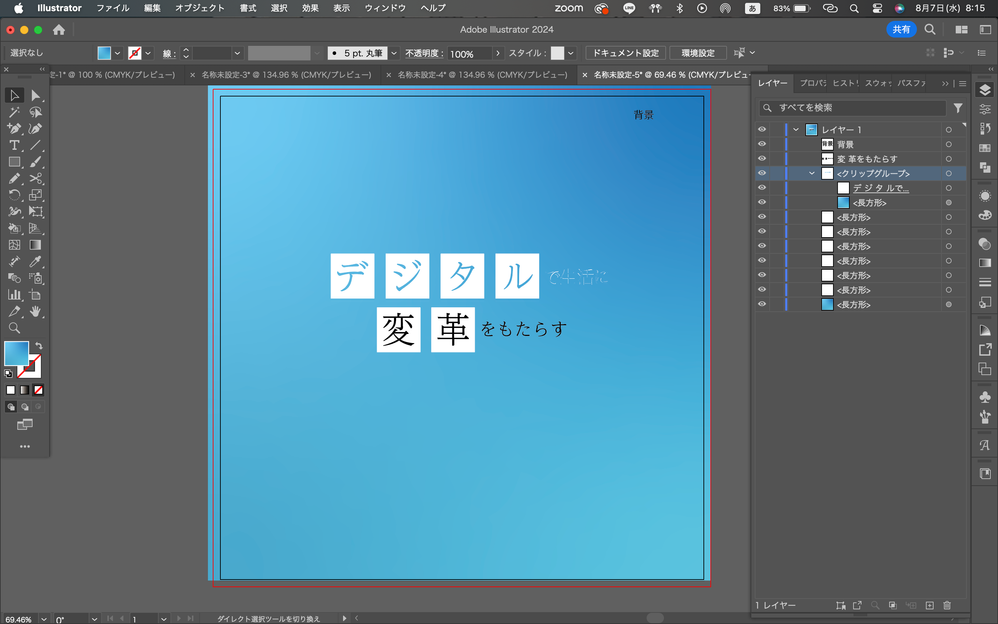Screen dimensions: 998x624
Task: Select the Column Graph tool
Action: click(x=14, y=295)
